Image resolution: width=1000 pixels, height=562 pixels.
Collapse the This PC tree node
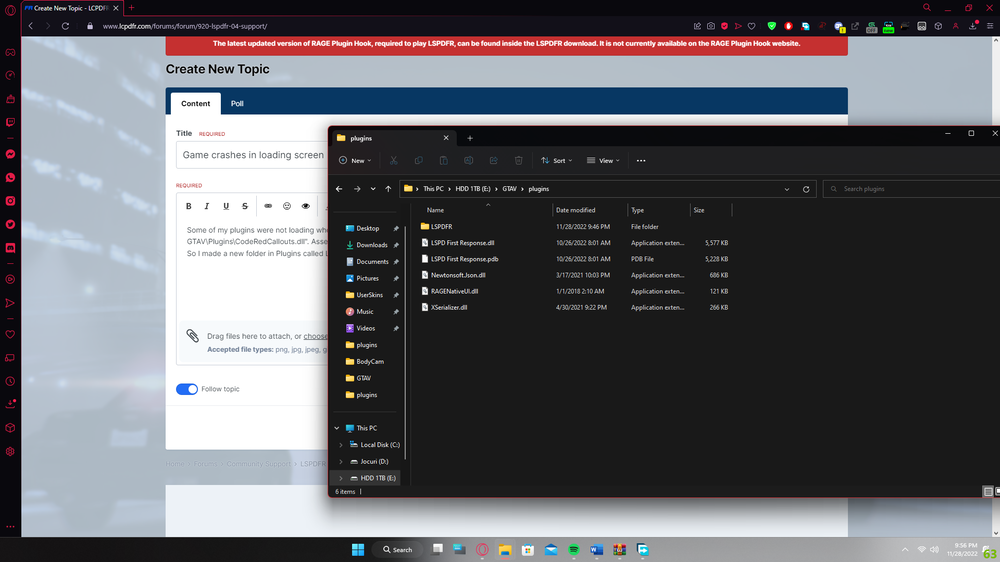(x=337, y=428)
